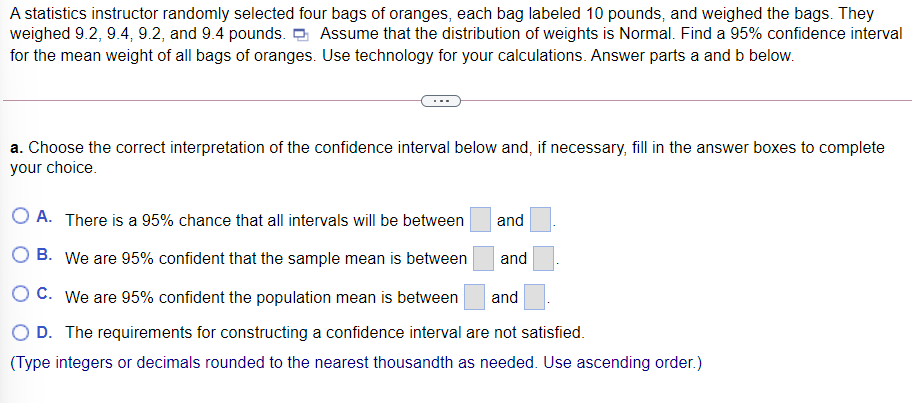
Task: Focus the upper bound box for sample mean
Action: pyautogui.click(x=544, y=258)
